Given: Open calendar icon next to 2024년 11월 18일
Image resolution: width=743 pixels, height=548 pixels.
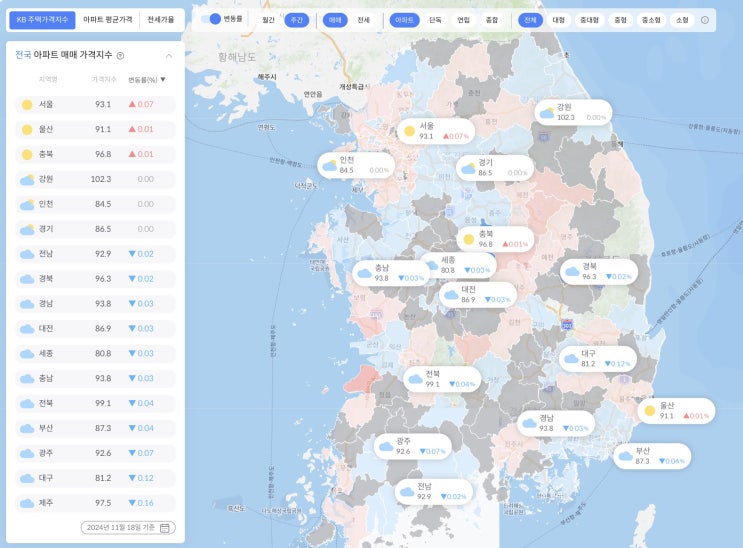Looking at the screenshot, I should (x=165, y=528).
